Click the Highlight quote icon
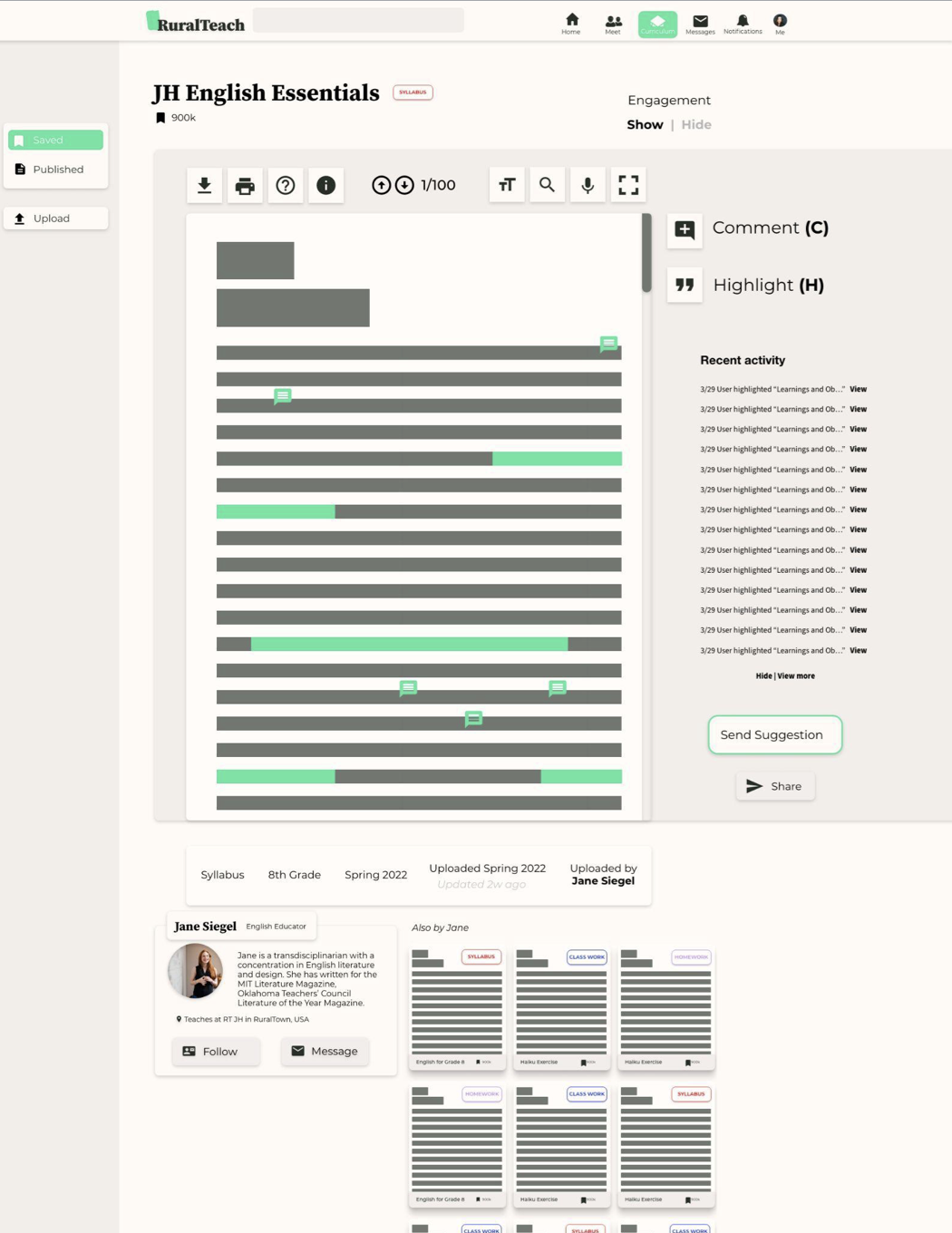Screen dimensions: 952x1233 click(685, 285)
